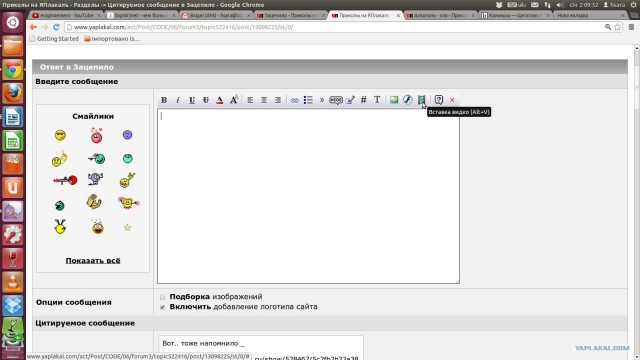640x360 pixels.
Task: Switch to the 'Алкоголь - зло' tab
Action: click(441, 15)
